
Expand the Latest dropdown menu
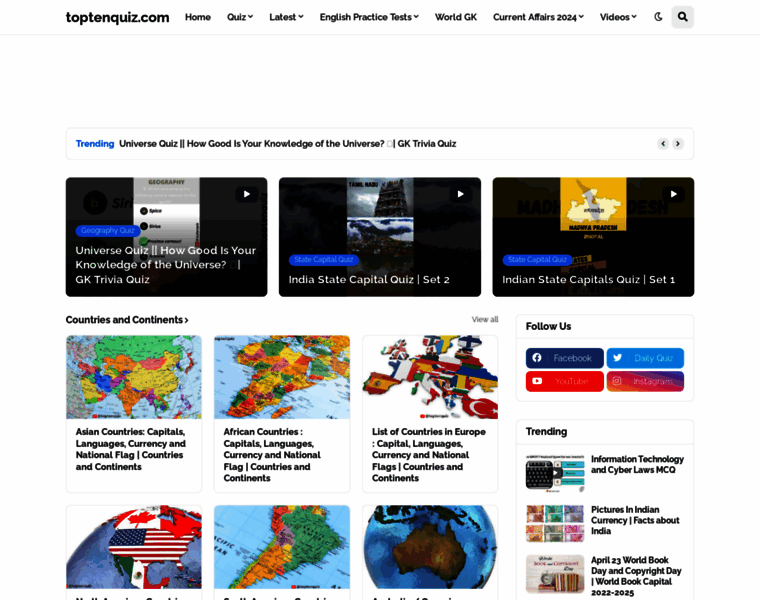pyautogui.click(x=286, y=17)
